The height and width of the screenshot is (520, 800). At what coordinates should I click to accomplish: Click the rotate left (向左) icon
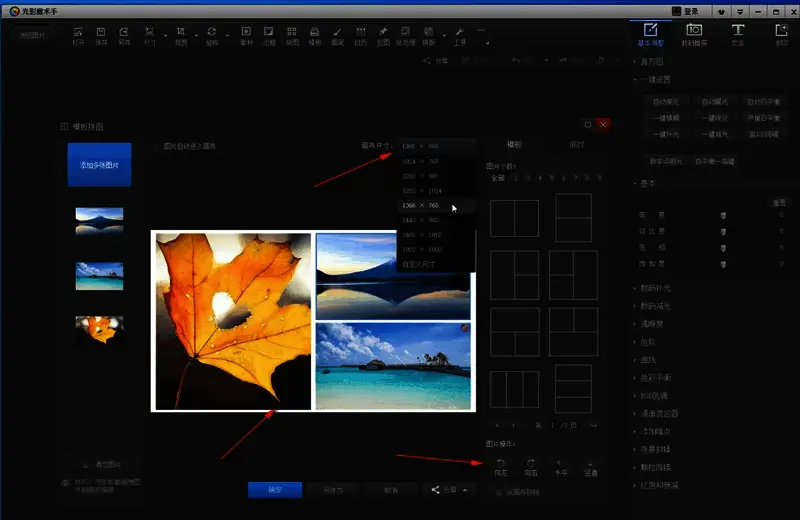500,463
